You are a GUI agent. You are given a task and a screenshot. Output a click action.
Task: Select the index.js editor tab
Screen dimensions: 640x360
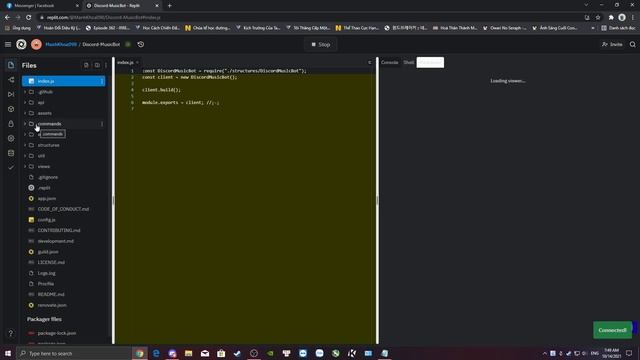pyautogui.click(x=125, y=62)
